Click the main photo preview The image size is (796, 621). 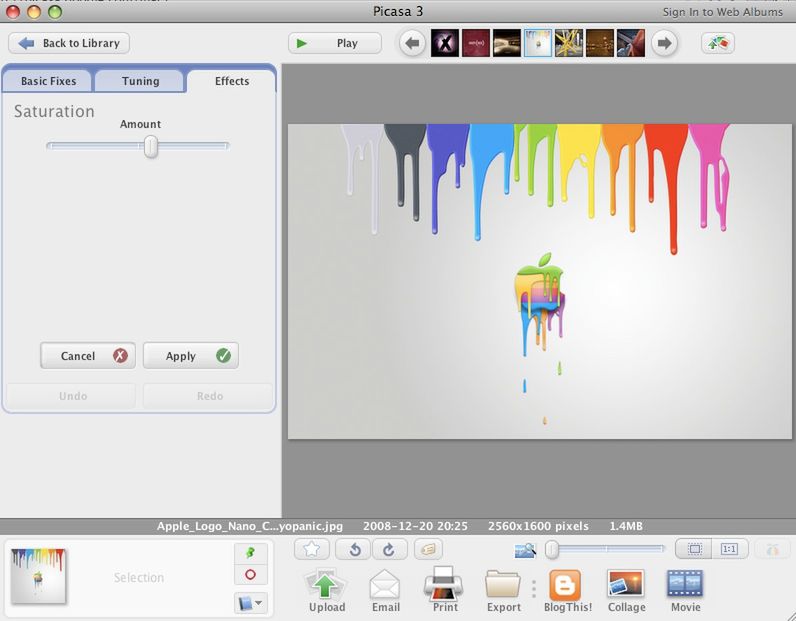click(x=540, y=281)
